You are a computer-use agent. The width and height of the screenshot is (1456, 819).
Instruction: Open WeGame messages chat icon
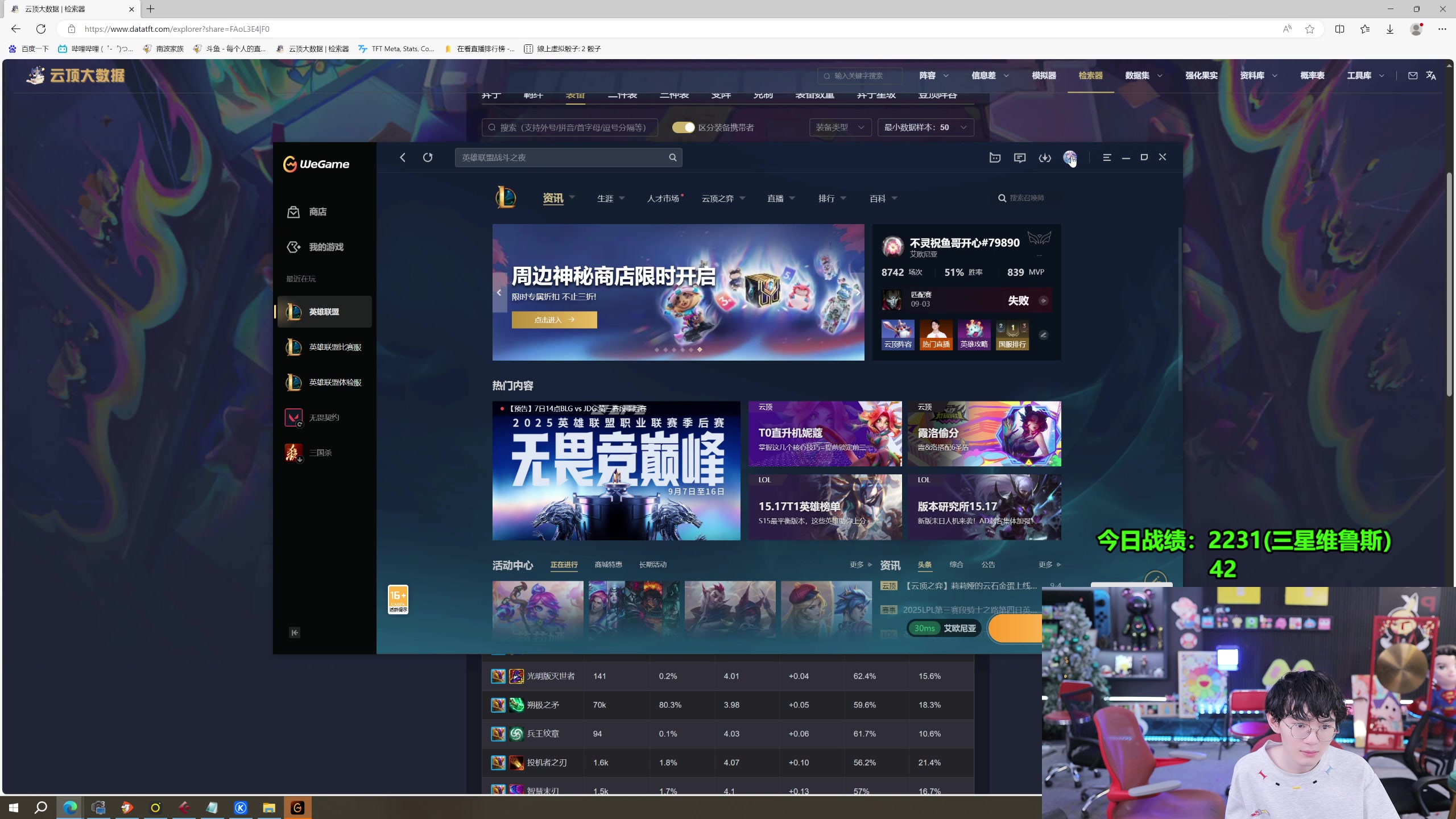click(x=1020, y=158)
